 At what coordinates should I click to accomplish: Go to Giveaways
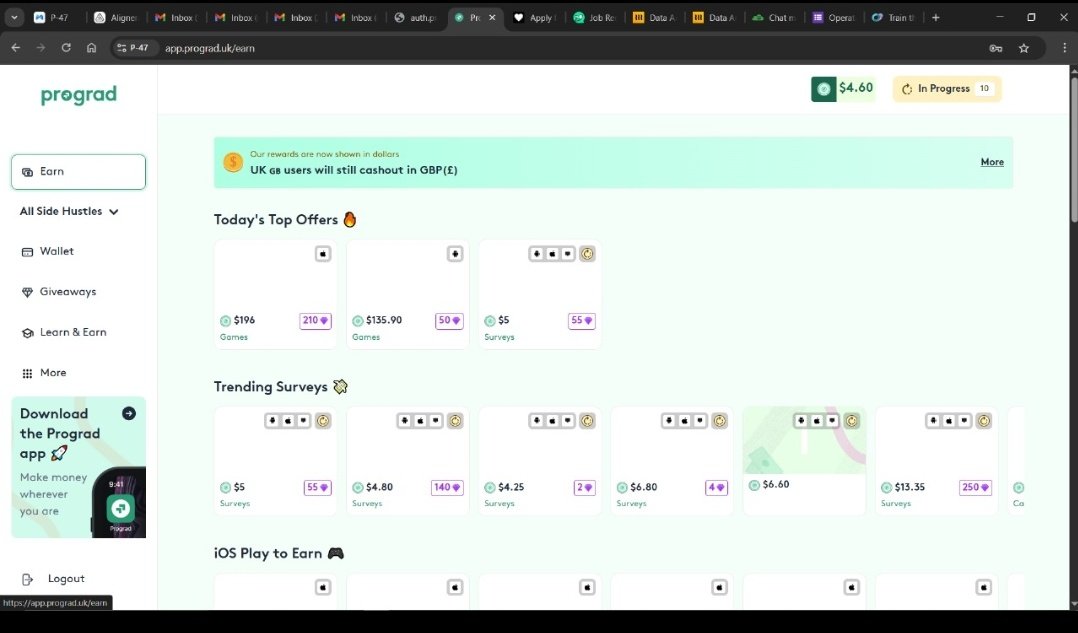coord(58,292)
